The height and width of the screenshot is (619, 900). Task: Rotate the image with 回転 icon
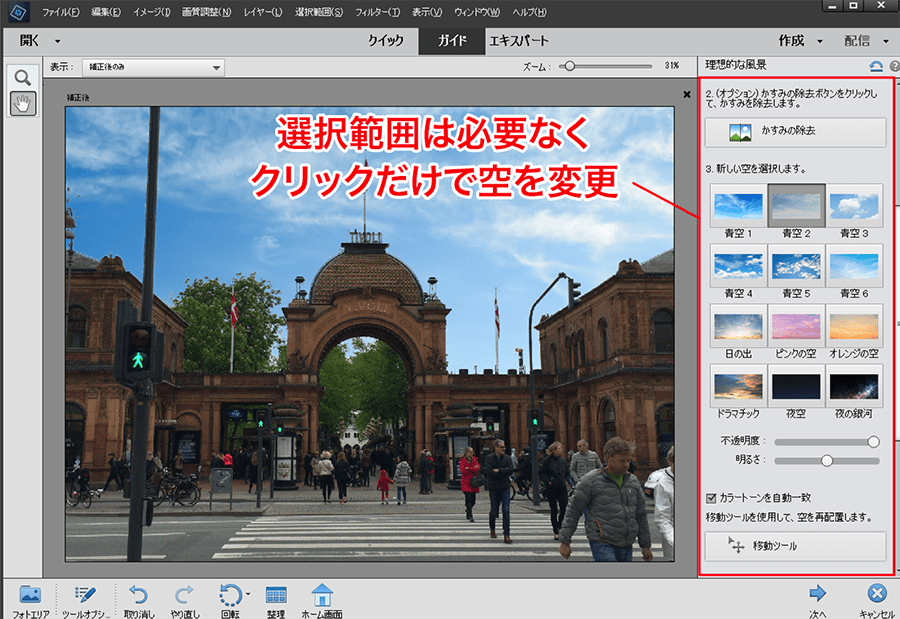(232, 594)
